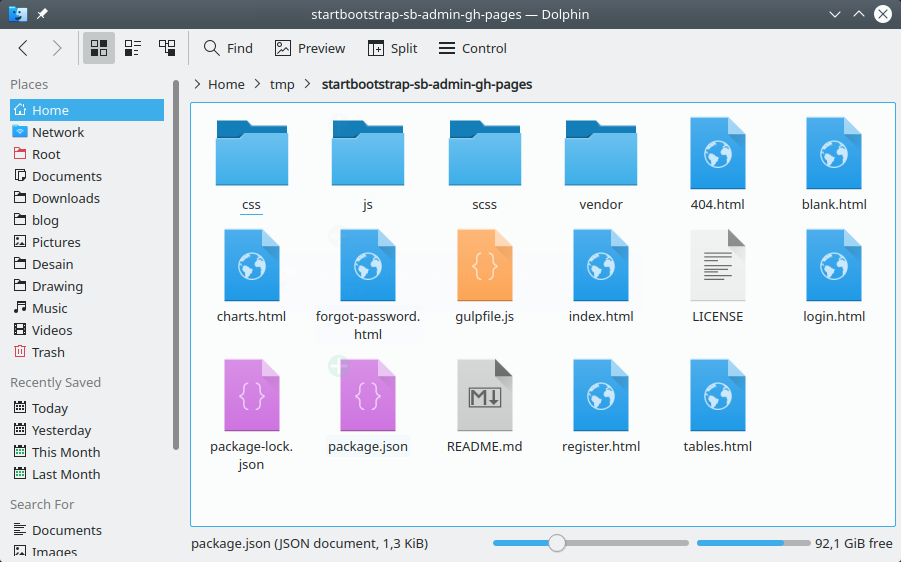Screen dimensions: 901x562
Task: Click the green plus selection marker on package.json
Action: pos(338,365)
